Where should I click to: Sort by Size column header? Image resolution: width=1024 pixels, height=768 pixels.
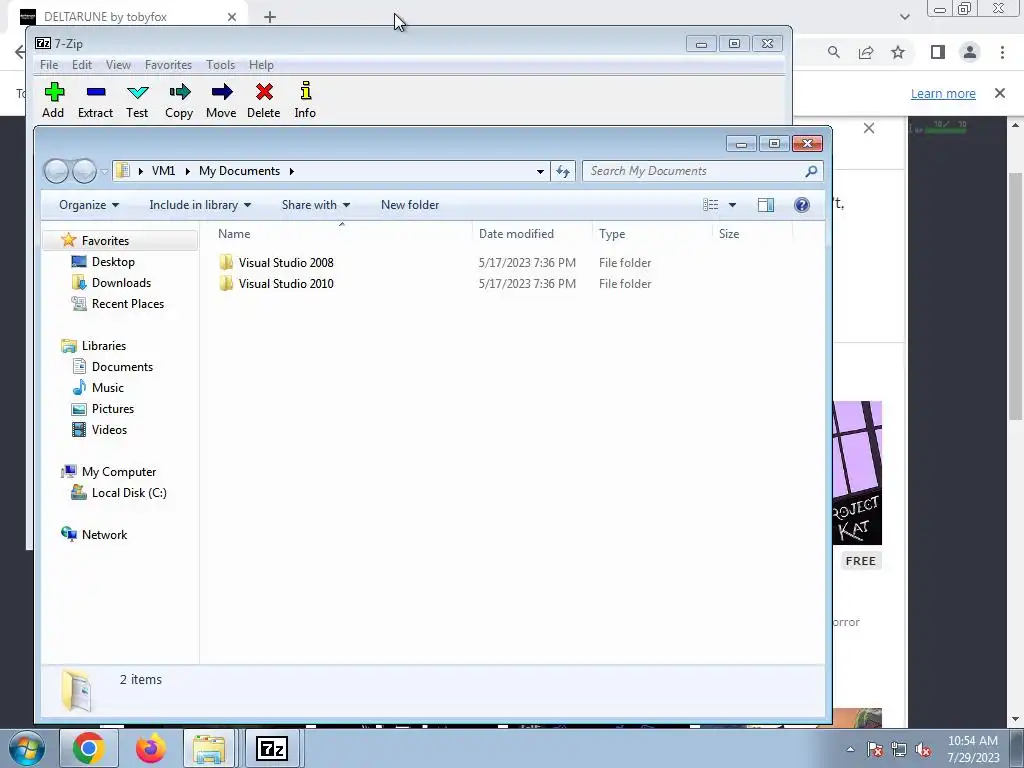click(752, 234)
